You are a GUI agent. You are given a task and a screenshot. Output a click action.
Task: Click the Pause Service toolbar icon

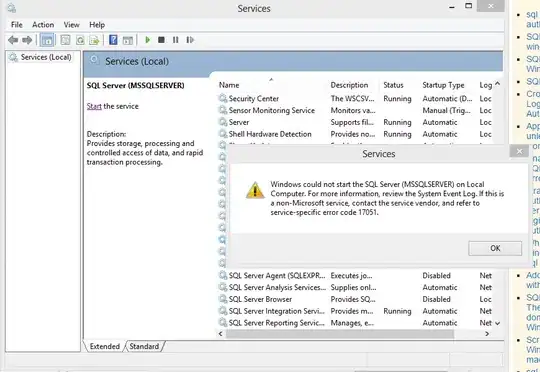[x=176, y=40]
